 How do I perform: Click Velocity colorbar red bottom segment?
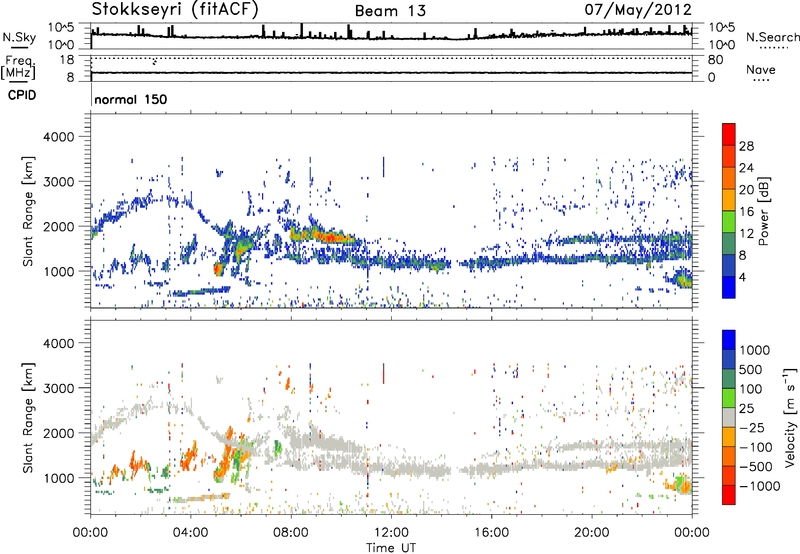(x=729, y=495)
